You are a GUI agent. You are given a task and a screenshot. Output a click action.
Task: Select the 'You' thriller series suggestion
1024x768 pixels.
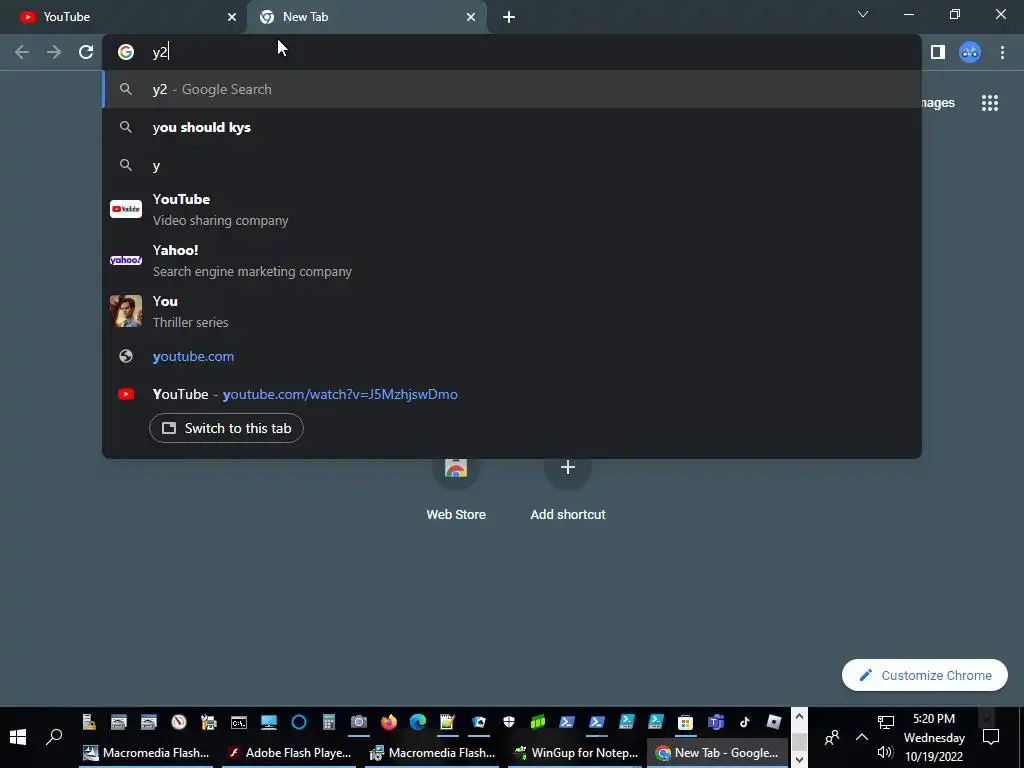(x=512, y=311)
